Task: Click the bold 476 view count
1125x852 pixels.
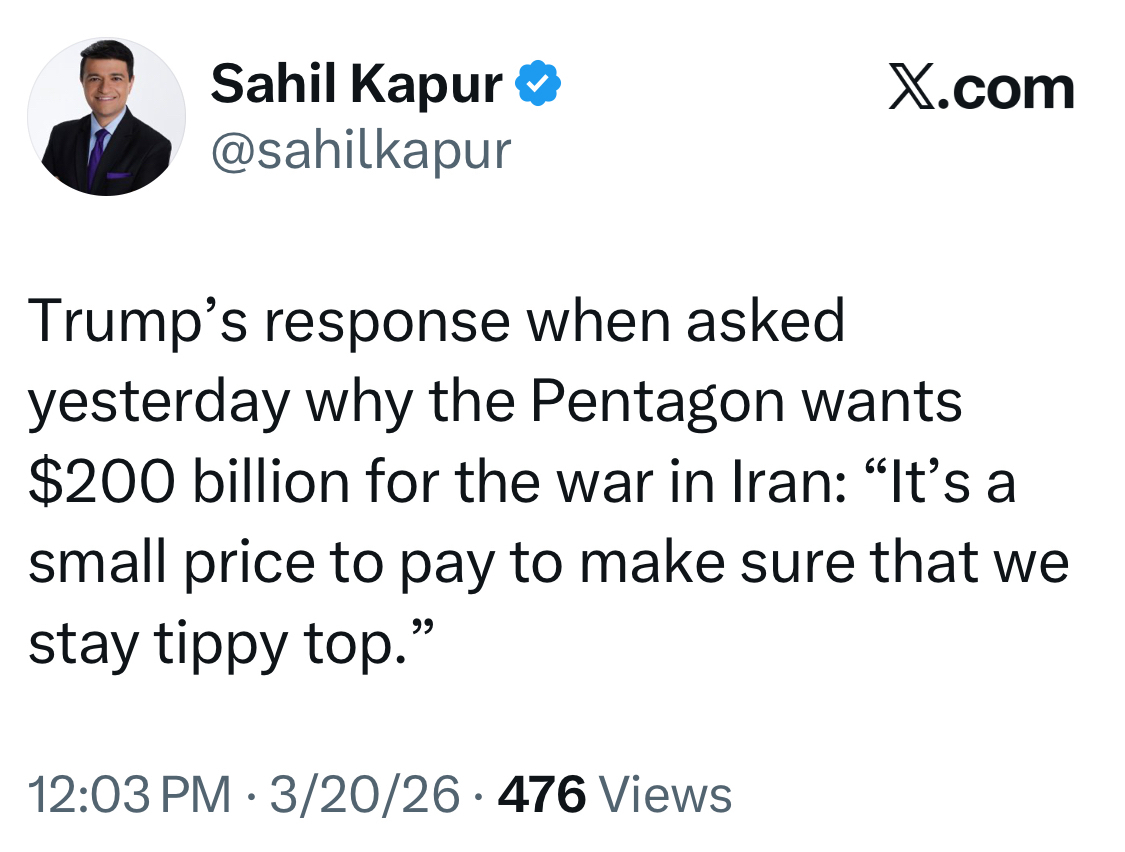Action: pos(541,796)
